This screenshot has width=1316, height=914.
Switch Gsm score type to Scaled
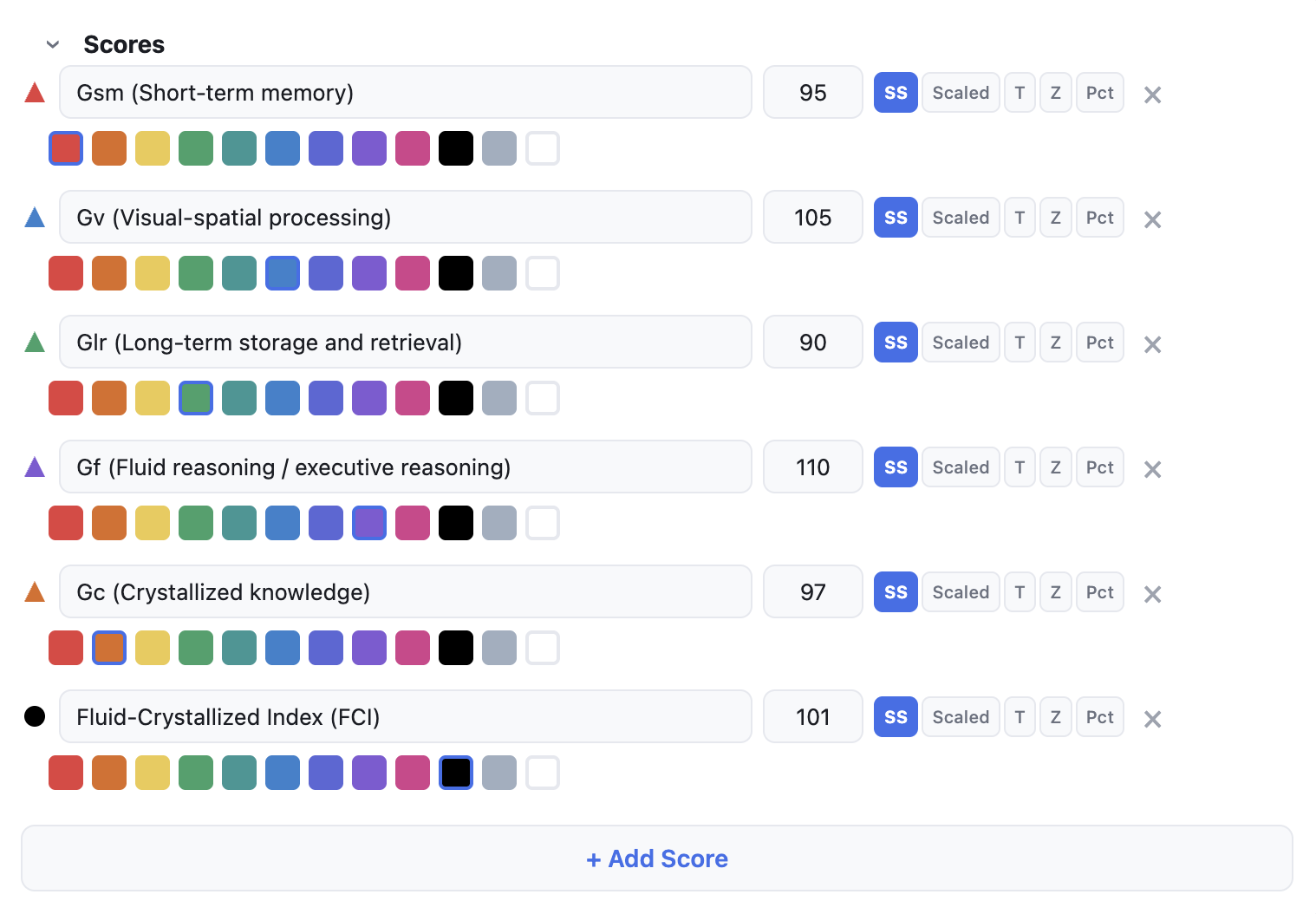961,93
